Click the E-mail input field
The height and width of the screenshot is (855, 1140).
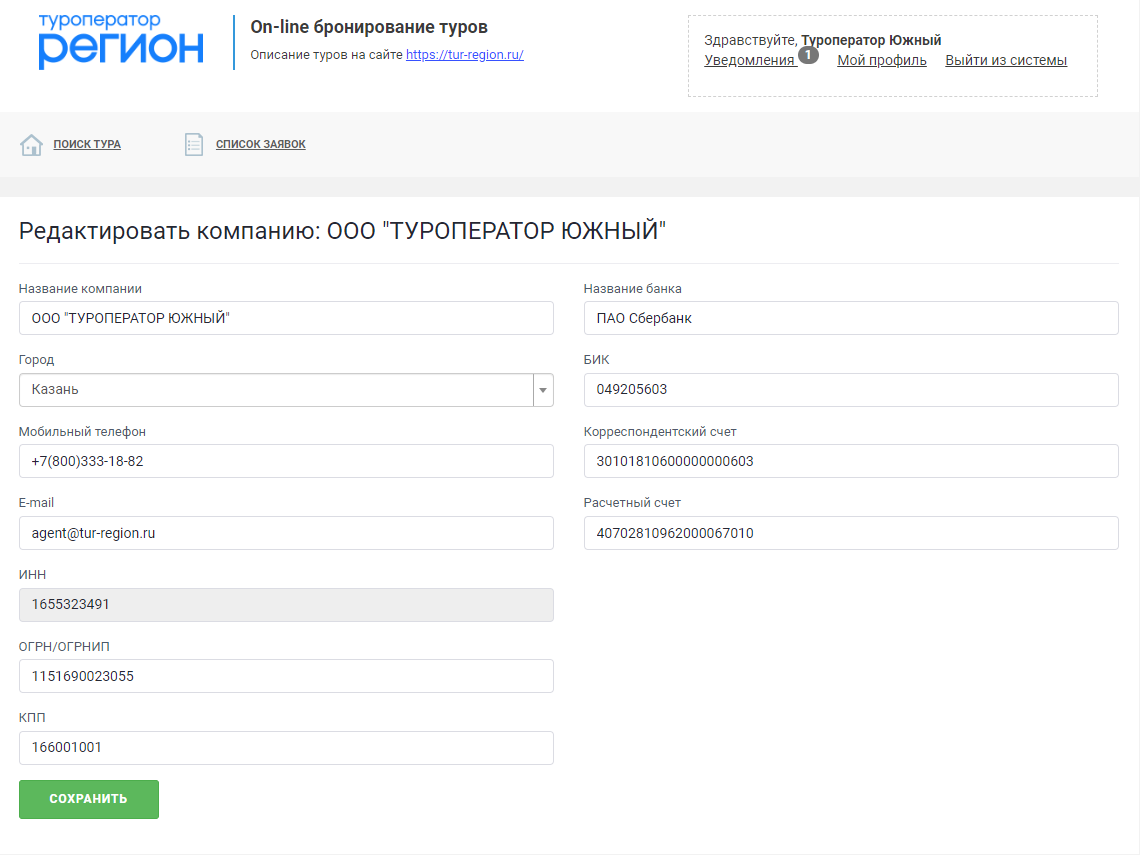(286, 533)
